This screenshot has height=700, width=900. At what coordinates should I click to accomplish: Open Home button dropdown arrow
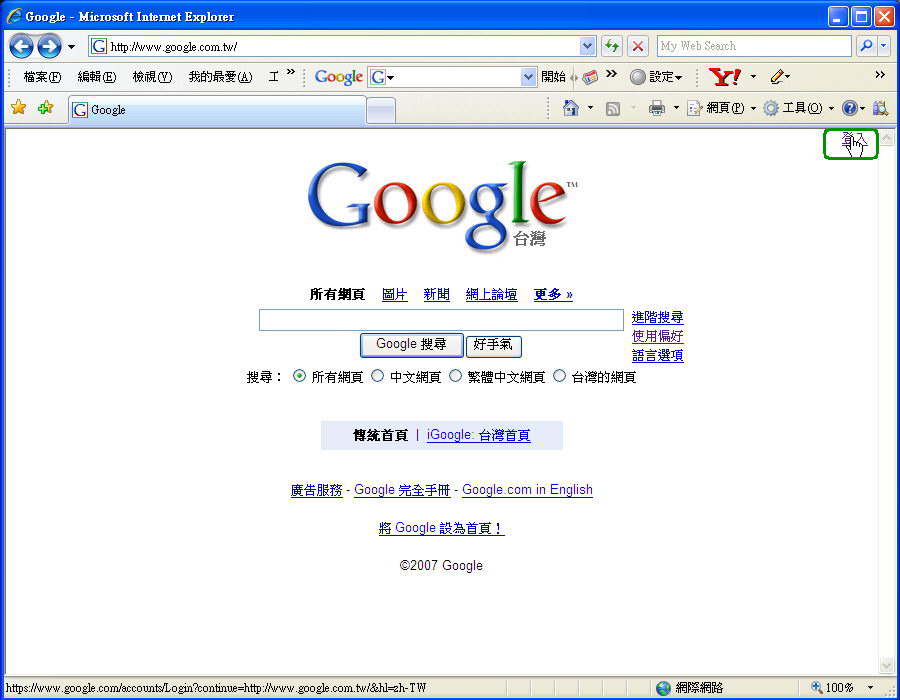click(591, 108)
